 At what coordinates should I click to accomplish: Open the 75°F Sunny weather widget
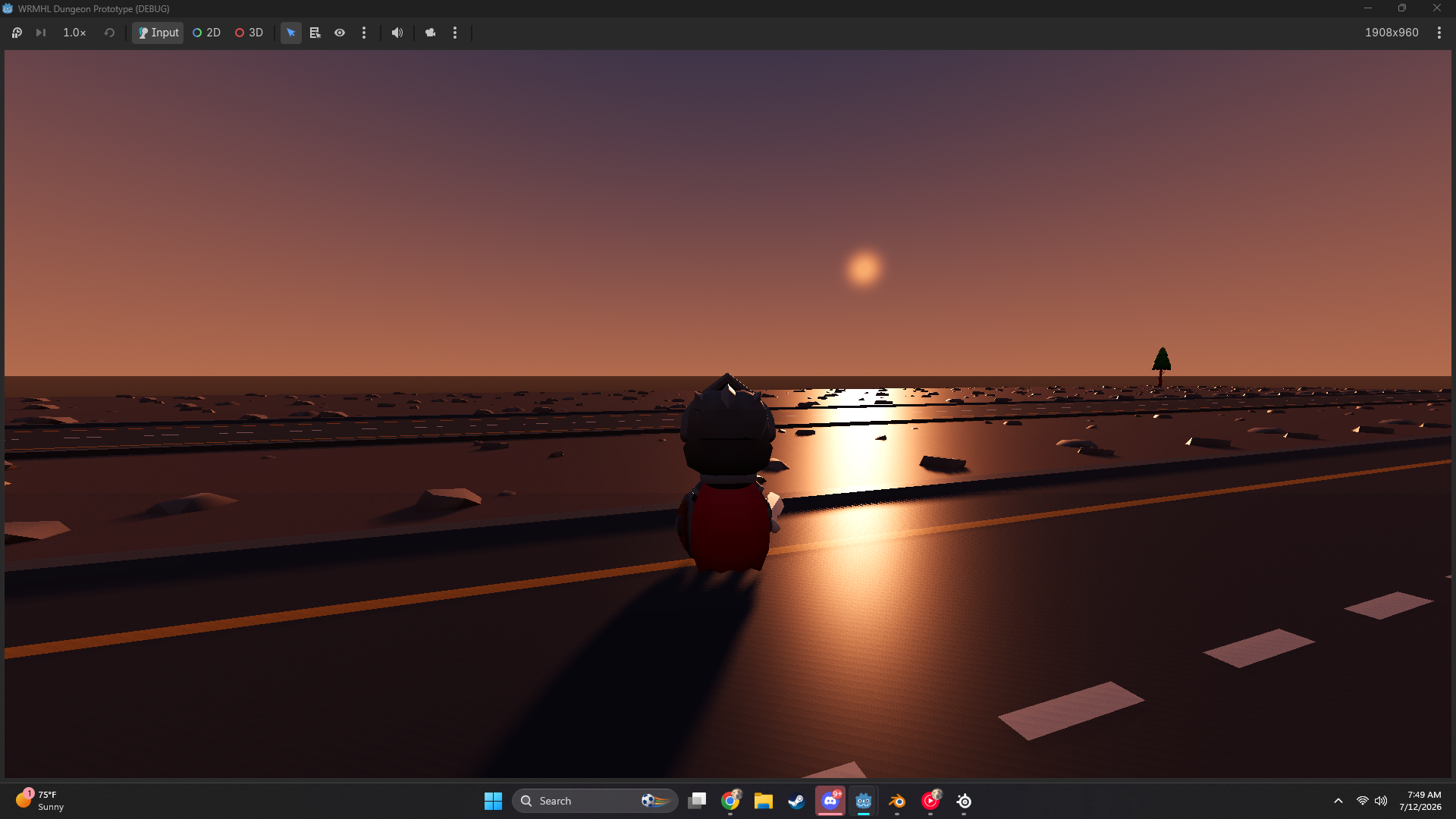coord(40,801)
